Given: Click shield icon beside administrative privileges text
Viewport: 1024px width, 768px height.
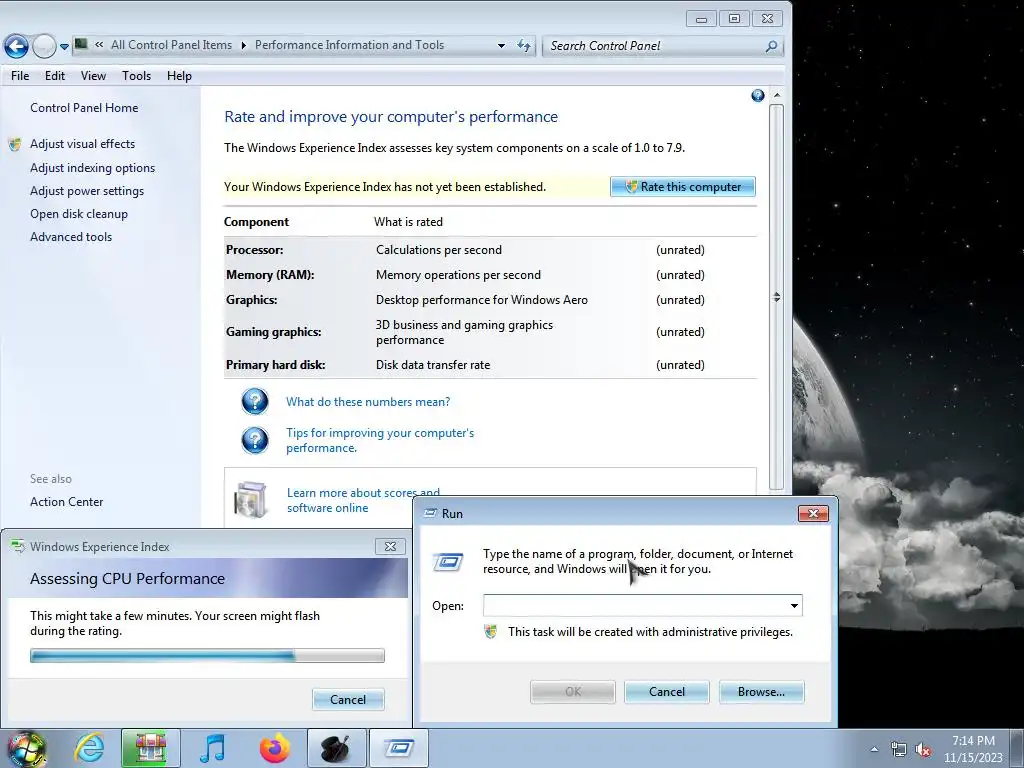Looking at the screenshot, I should pos(491,632).
